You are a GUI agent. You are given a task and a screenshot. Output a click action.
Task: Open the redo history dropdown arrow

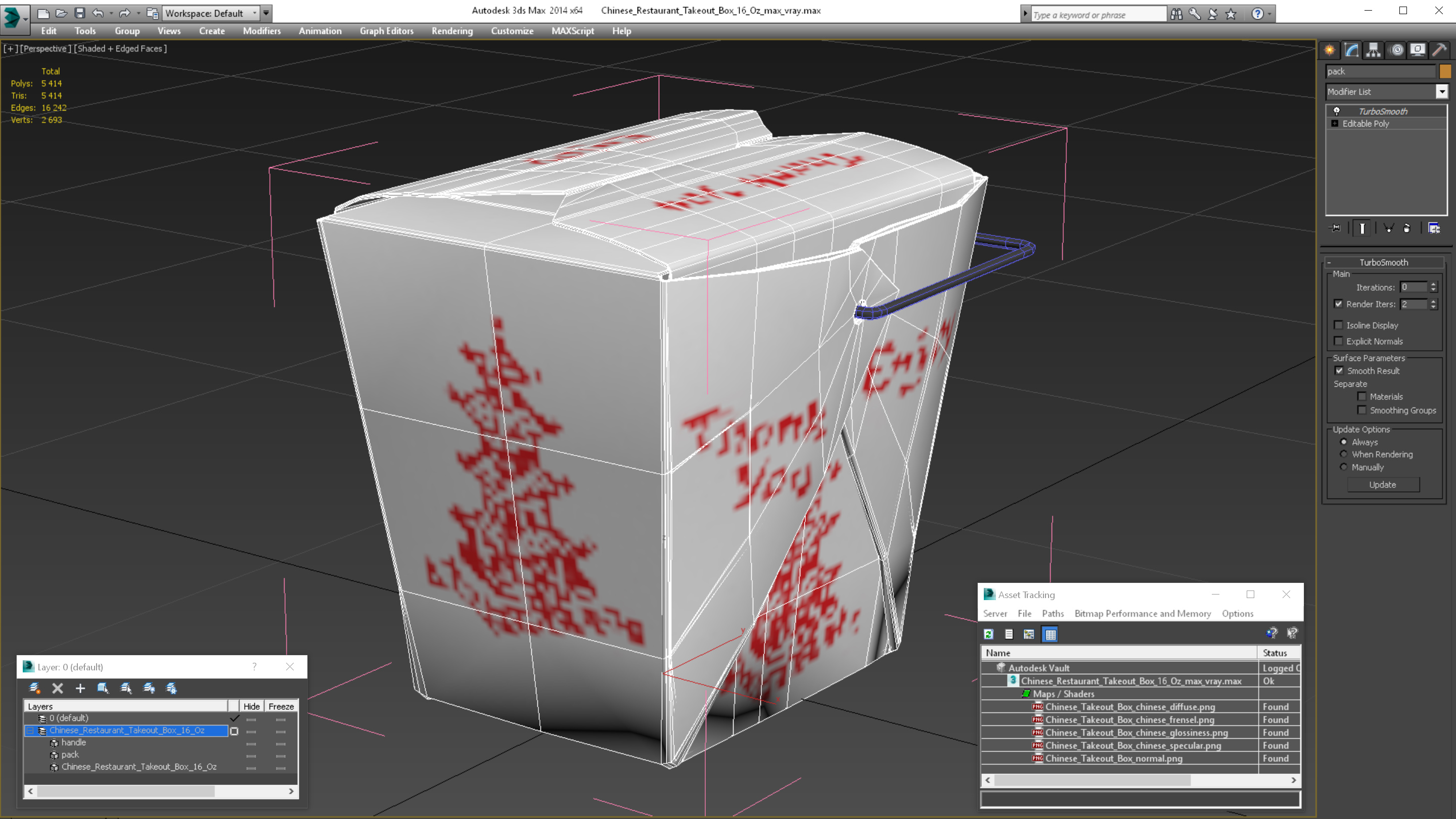click(138, 13)
